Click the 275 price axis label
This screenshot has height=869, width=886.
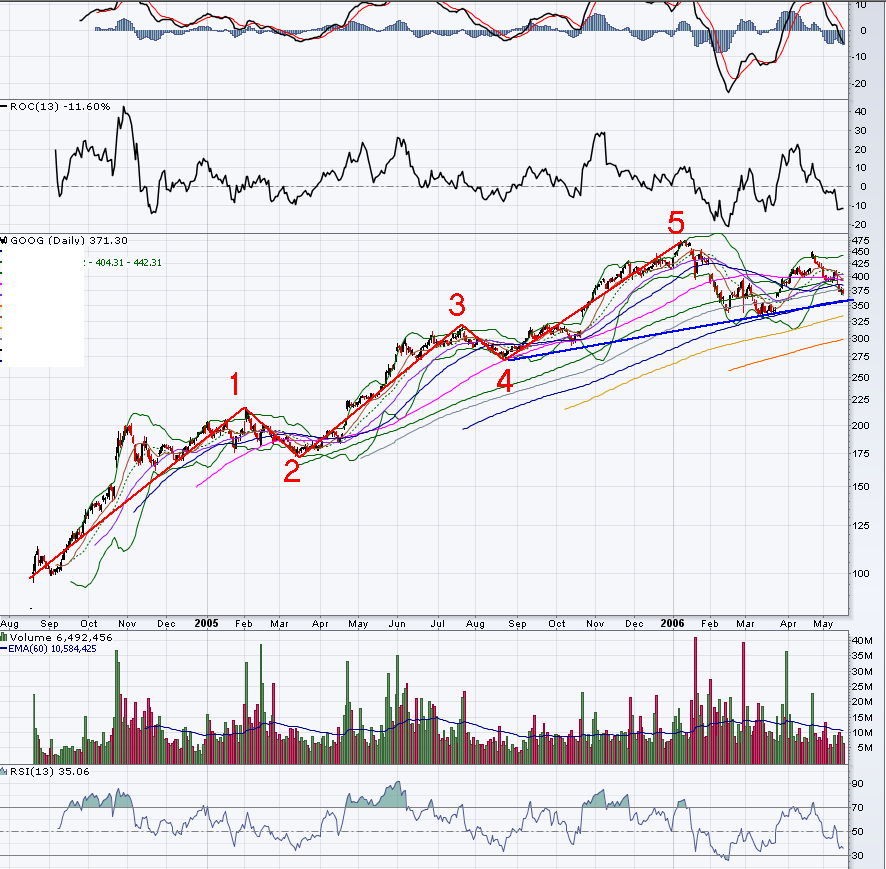(x=861, y=357)
